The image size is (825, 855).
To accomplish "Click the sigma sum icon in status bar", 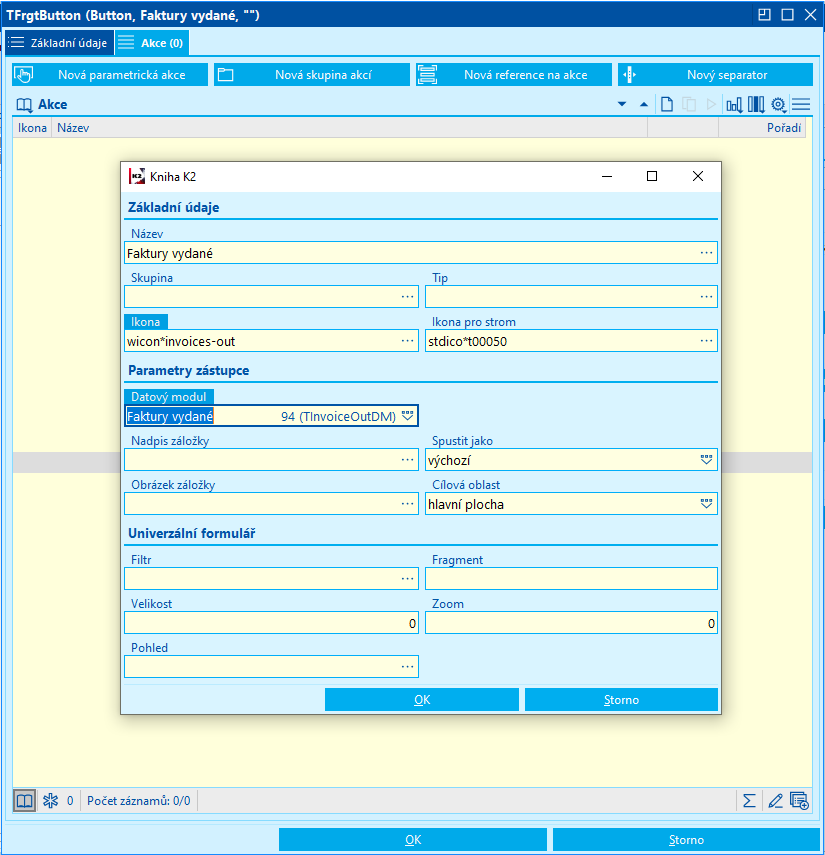I will [749, 800].
